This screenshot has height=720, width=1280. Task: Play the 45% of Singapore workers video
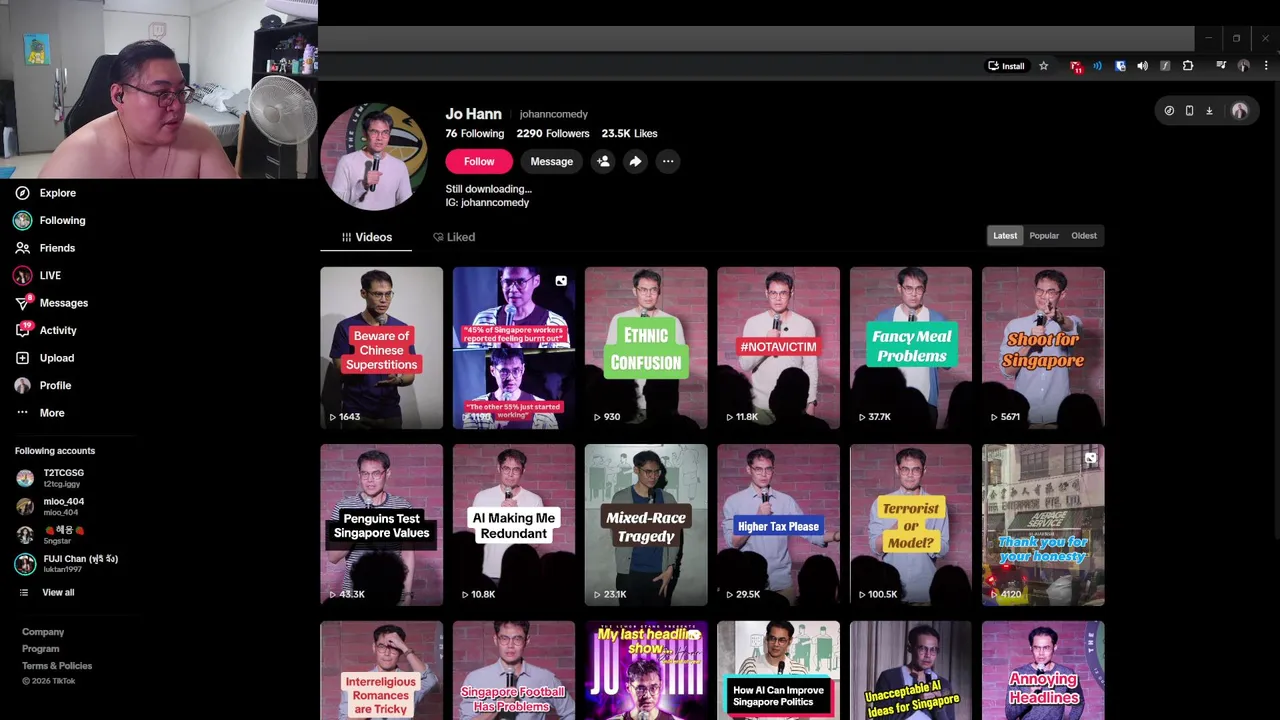click(514, 348)
